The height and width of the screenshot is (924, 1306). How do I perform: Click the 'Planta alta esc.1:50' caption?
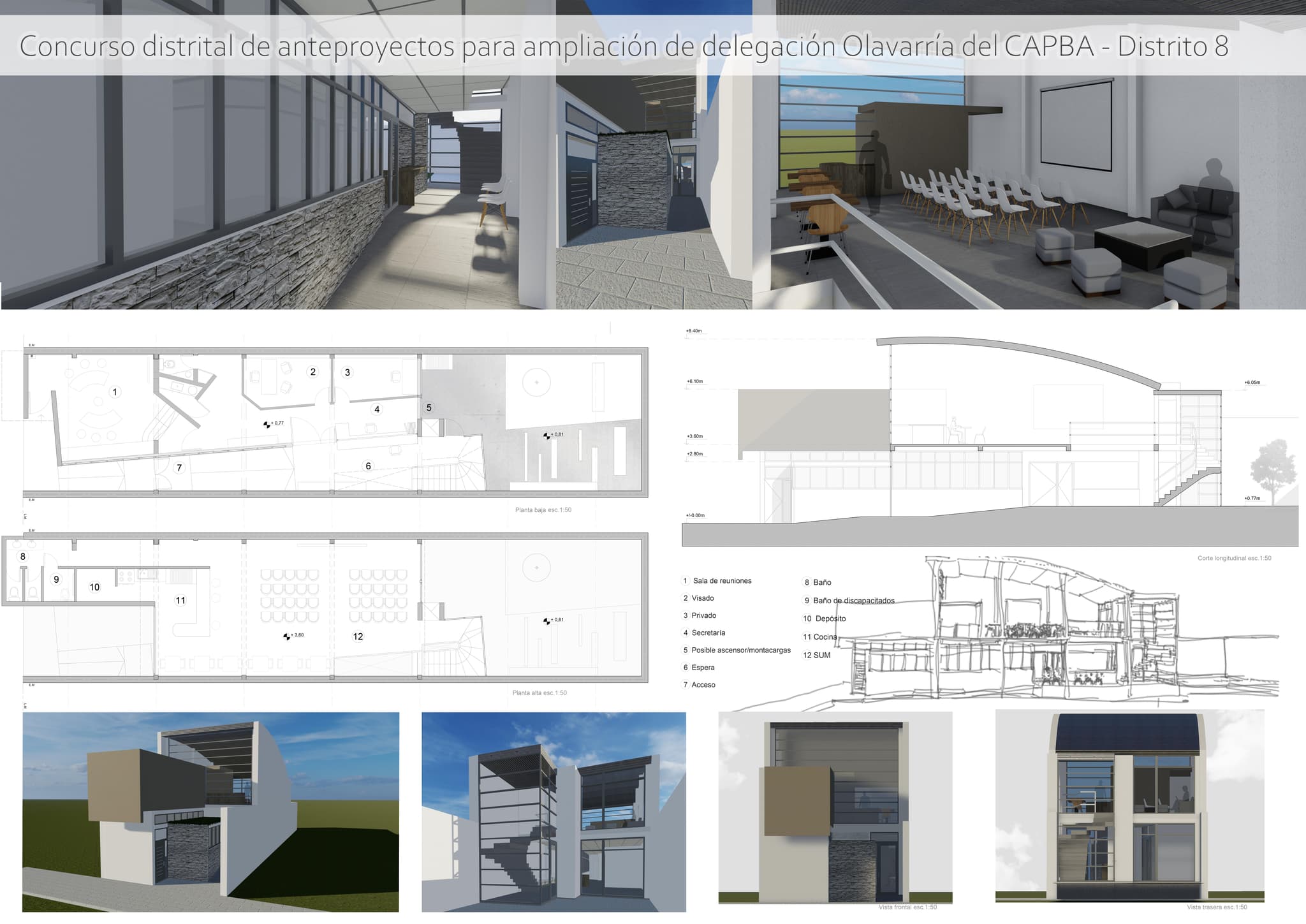coord(539,693)
